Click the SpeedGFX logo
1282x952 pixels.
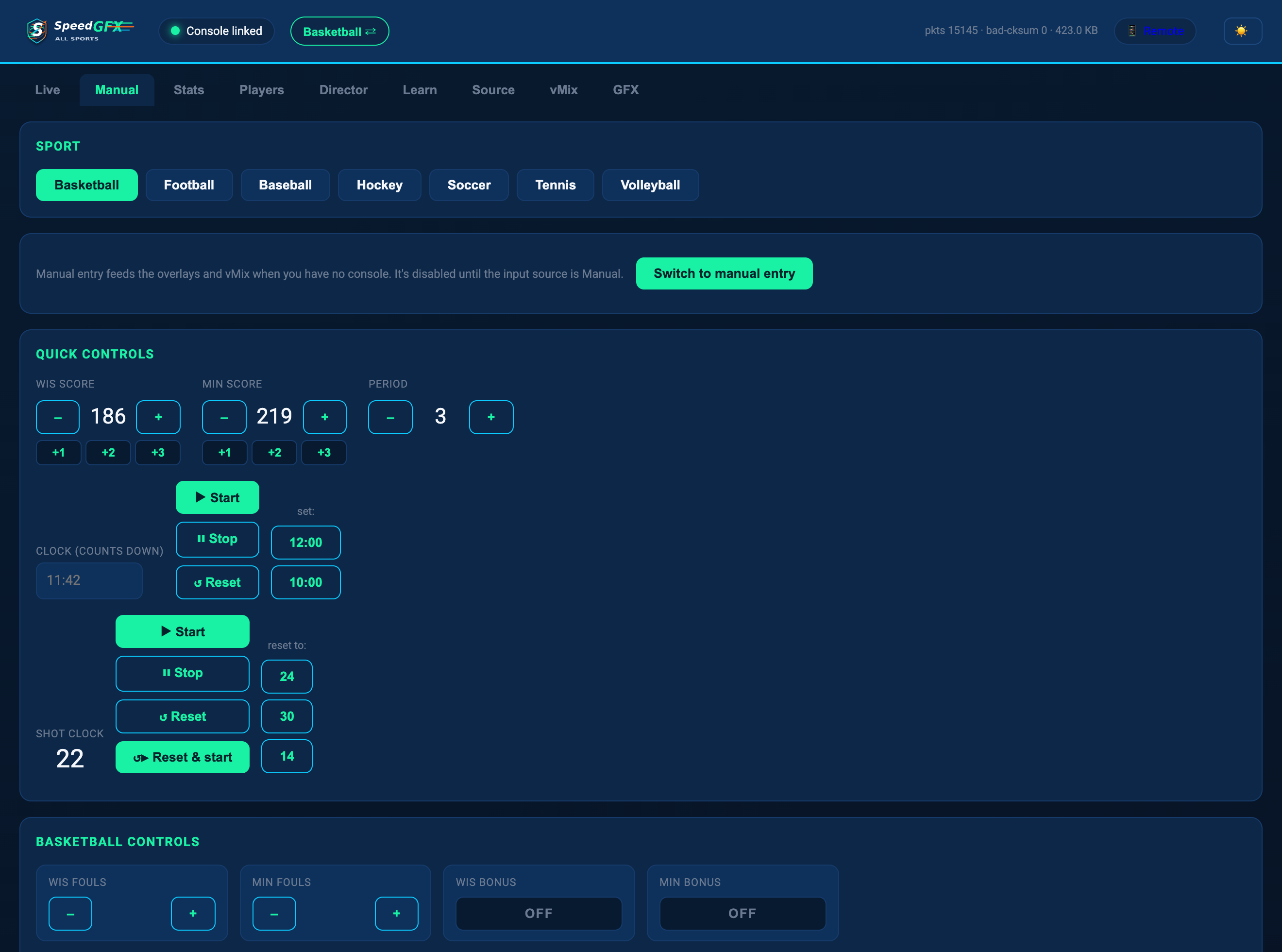coord(80,31)
